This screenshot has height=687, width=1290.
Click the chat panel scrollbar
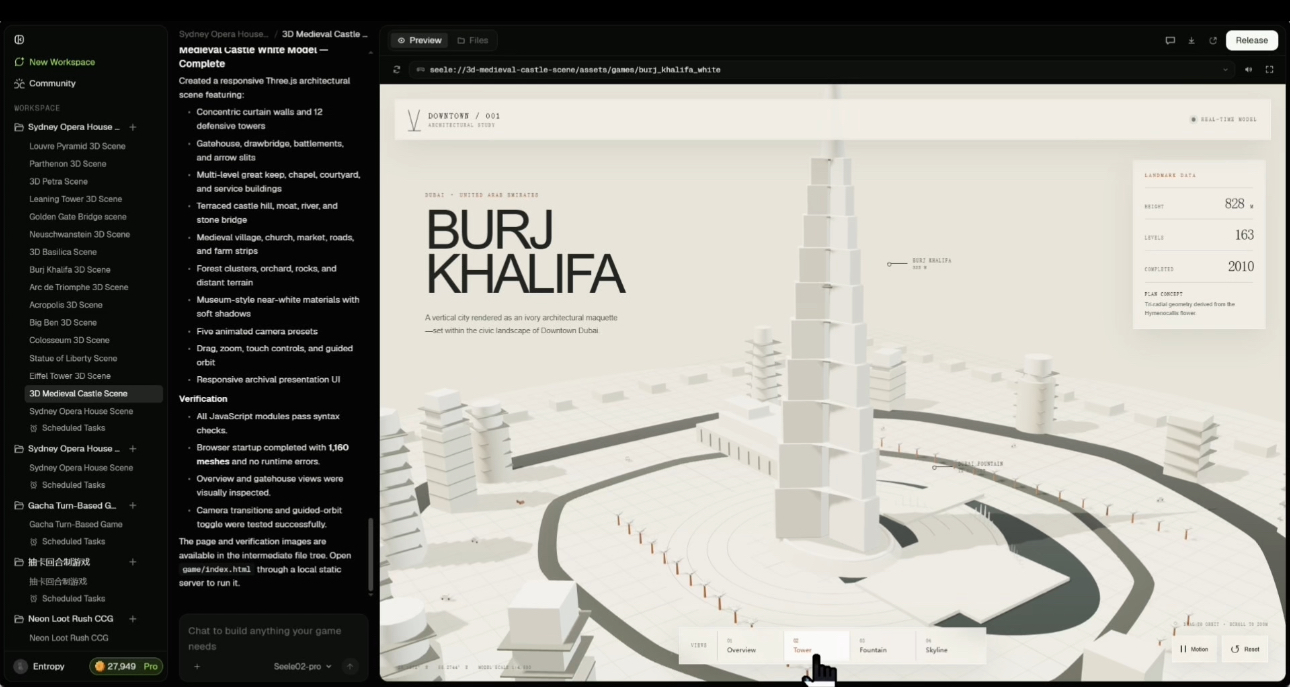(x=371, y=555)
